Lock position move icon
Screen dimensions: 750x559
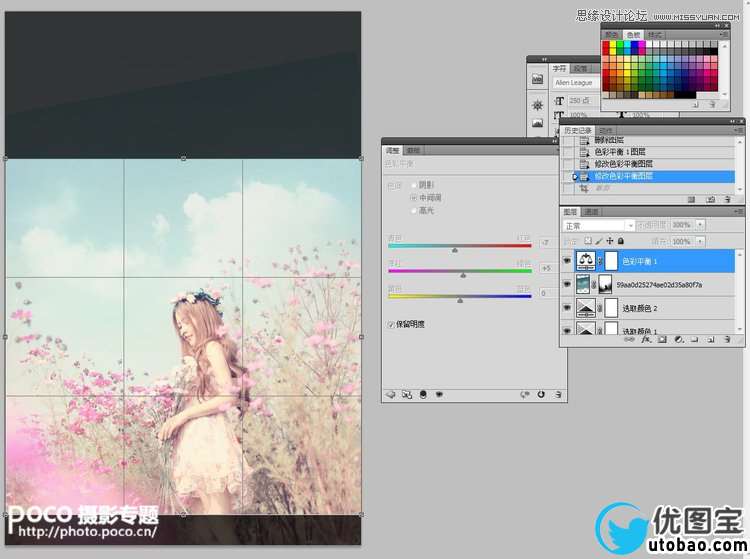click(x=610, y=241)
